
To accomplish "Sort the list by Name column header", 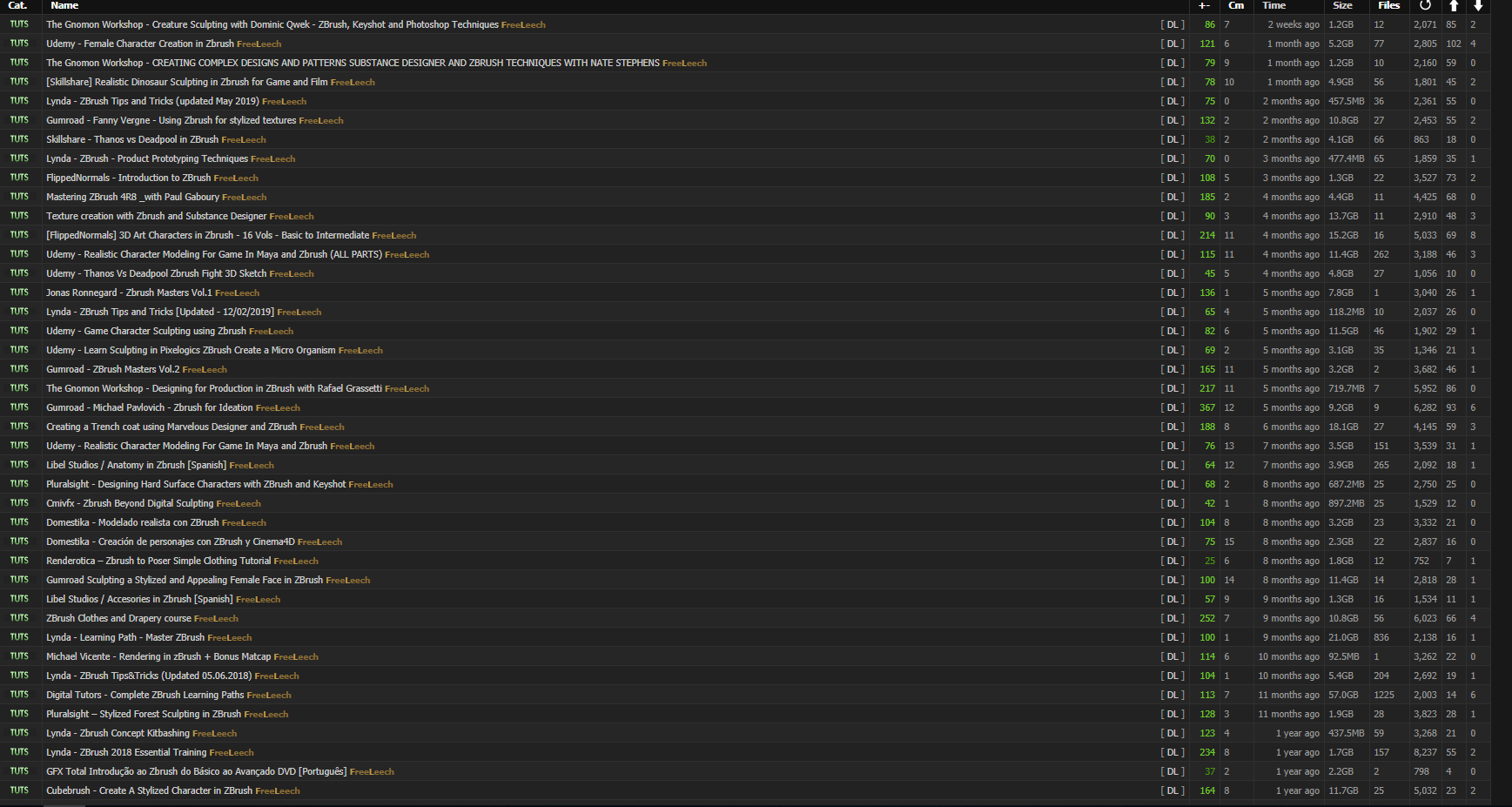I will click(64, 5).
